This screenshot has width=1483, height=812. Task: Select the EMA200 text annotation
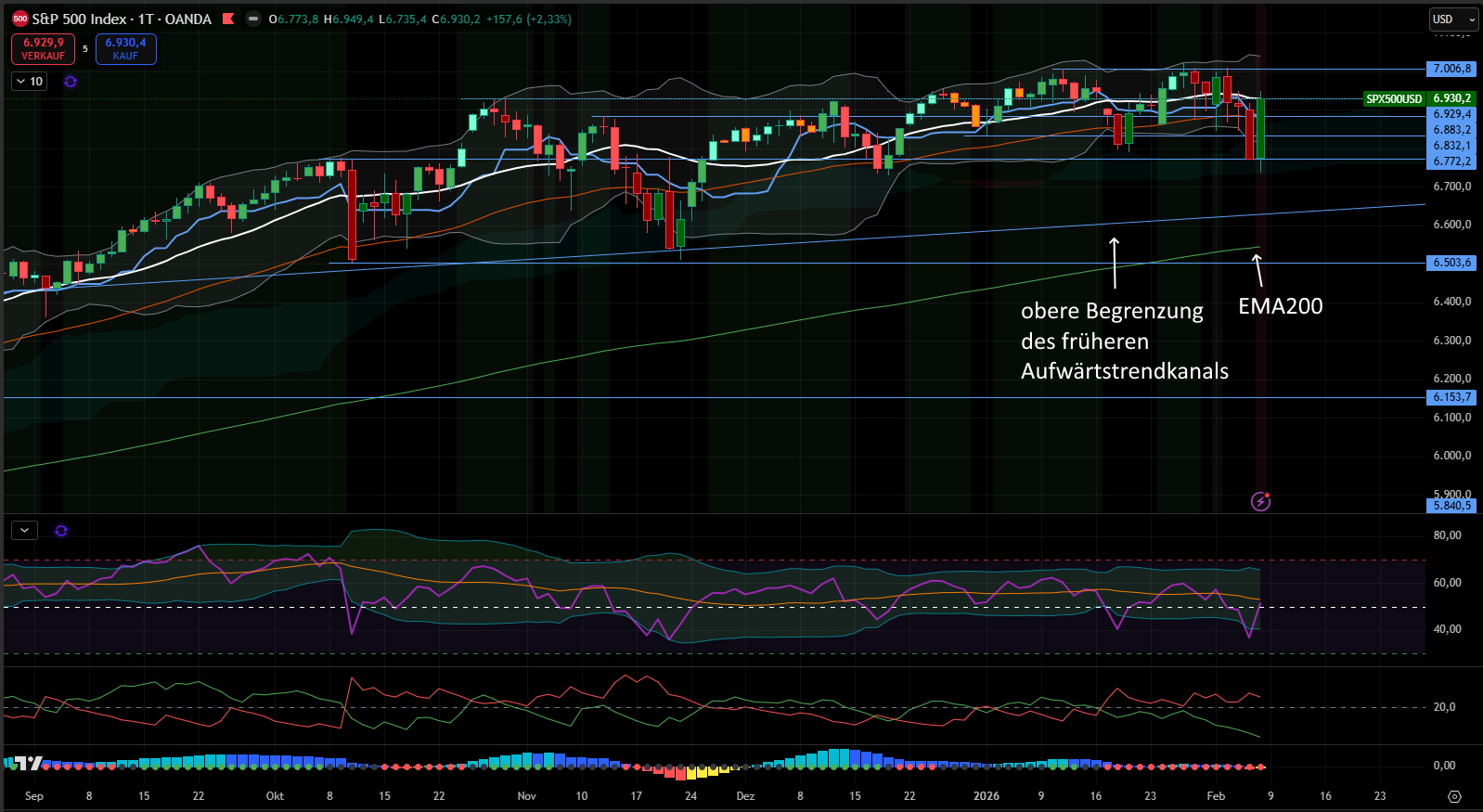1280,306
